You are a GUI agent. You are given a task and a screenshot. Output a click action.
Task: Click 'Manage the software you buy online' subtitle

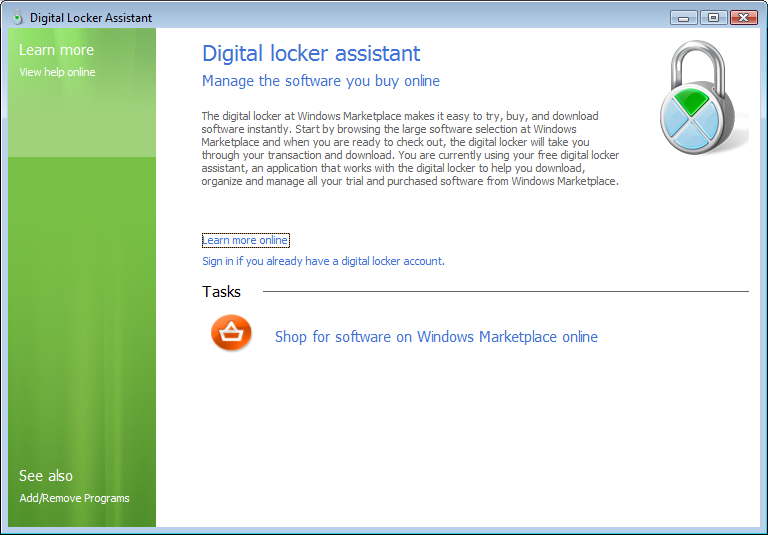click(x=321, y=81)
